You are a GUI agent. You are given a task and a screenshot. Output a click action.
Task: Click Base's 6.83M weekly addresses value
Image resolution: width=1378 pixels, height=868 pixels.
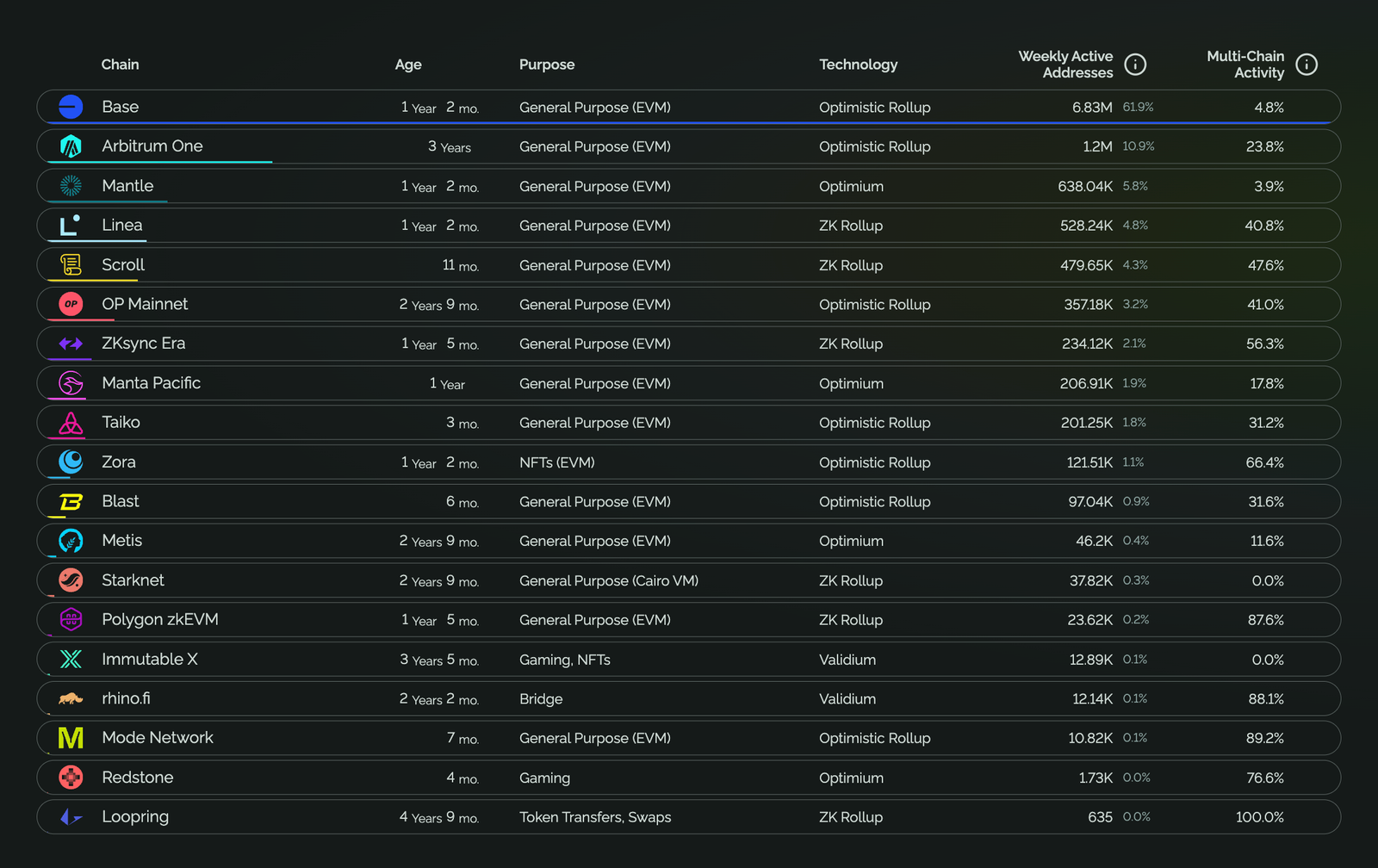pyautogui.click(x=1092, y=108)
